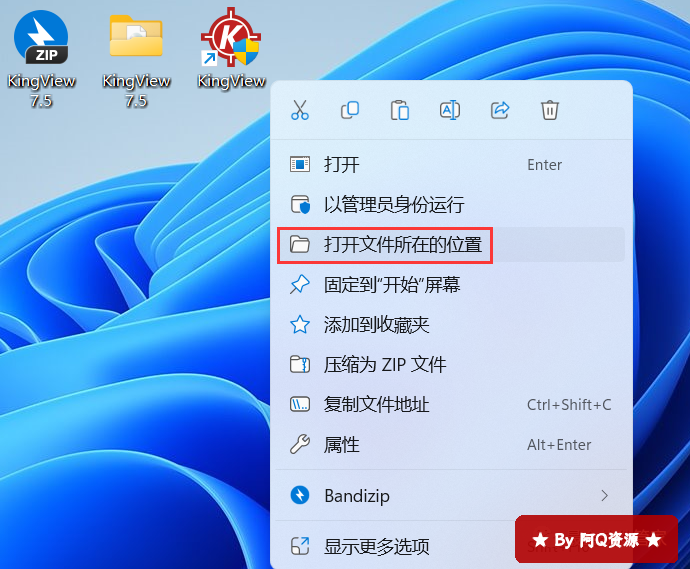Screen dimensions: 690x569
Task: Choose 打开 from the context menu
Action: pyautogui.click(x=451, y=165)
